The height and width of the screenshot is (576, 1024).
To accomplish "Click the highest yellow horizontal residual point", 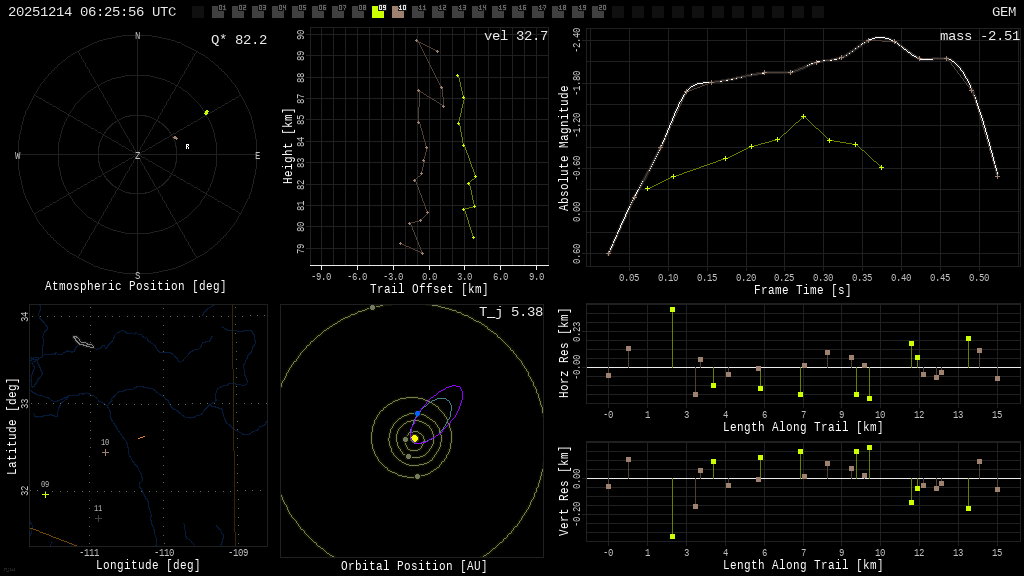I will pos(672,310).
